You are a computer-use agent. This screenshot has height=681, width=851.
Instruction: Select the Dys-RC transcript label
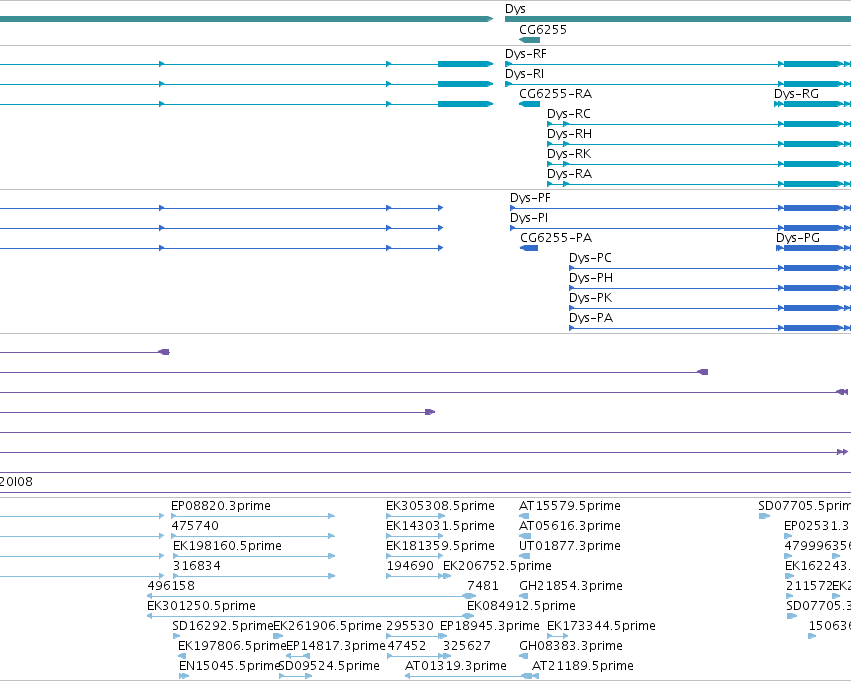pyautogui.click(x=569, y=114)
